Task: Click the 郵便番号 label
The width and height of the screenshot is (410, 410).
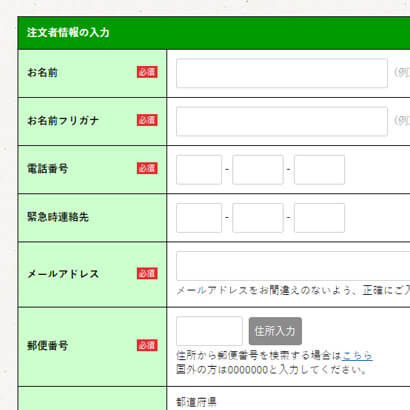Action: [48, 346]
